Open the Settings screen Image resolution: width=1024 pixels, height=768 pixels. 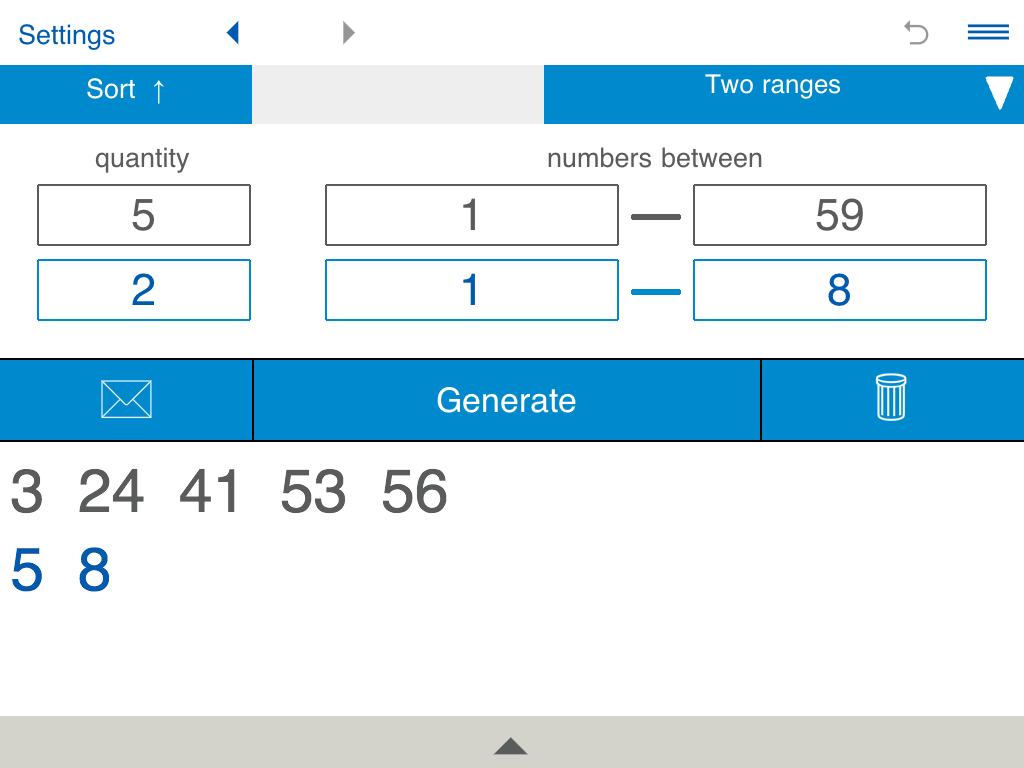click(x=66, y=34)
